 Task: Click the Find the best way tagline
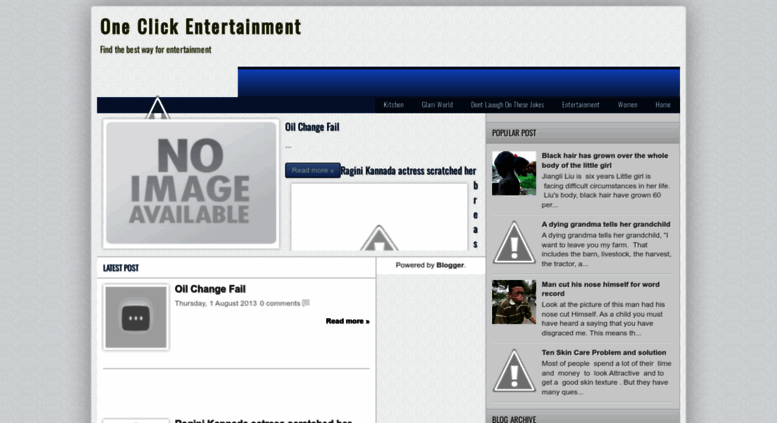click(156, 50)
